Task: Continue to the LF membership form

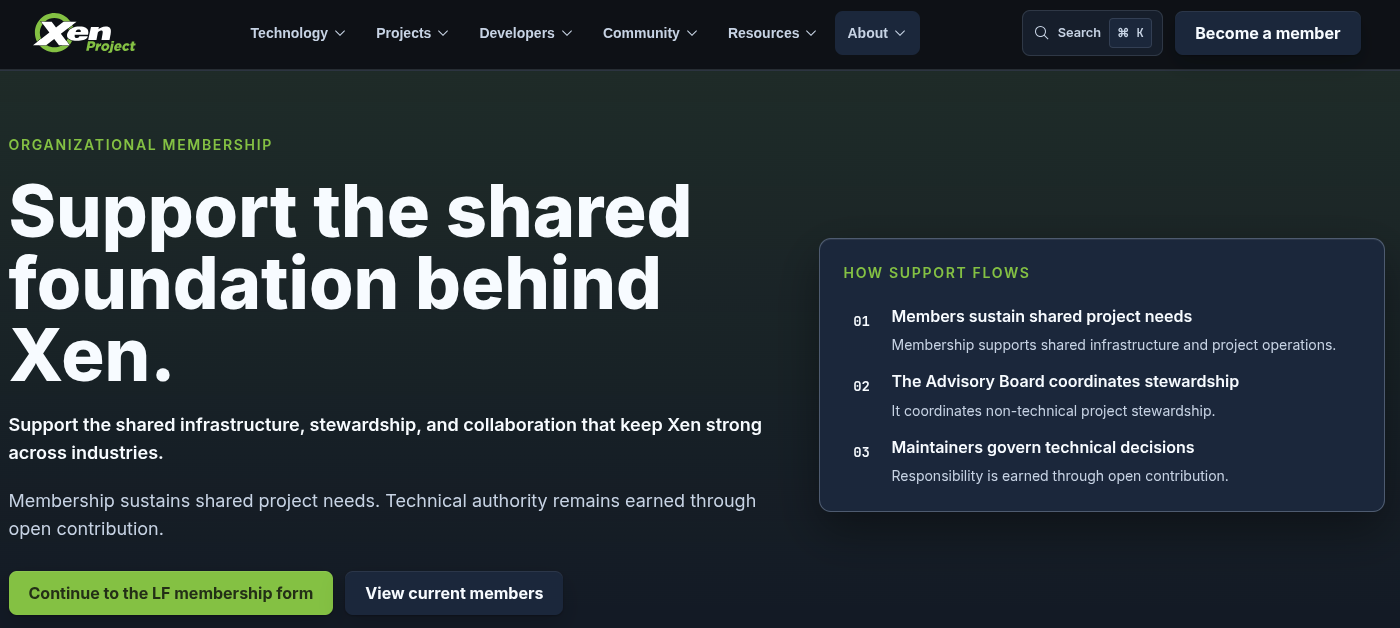Action: pyautogui.click(x=171, y=593)
